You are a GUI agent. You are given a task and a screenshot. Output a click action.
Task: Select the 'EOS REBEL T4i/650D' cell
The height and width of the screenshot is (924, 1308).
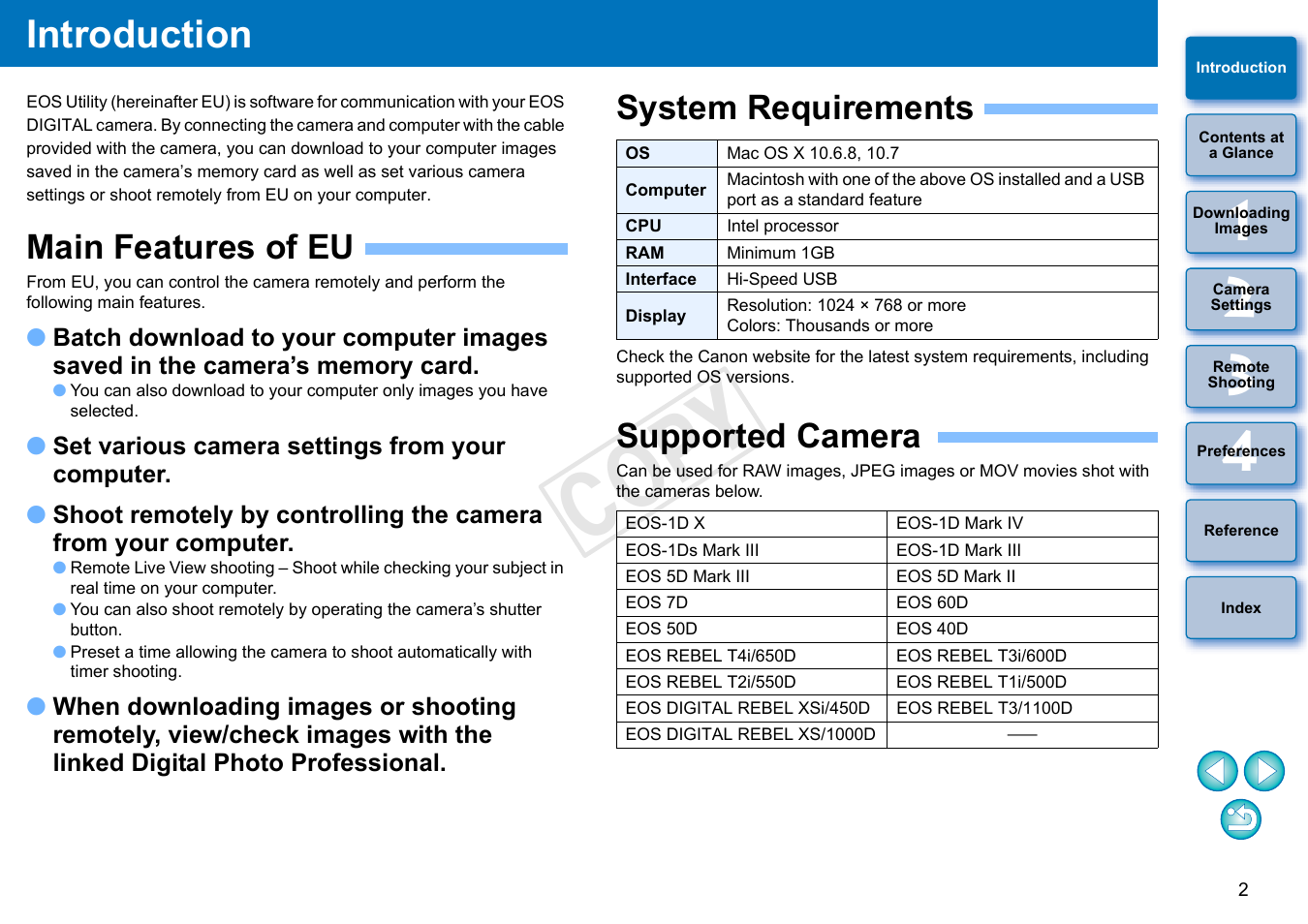pos(752,656)
